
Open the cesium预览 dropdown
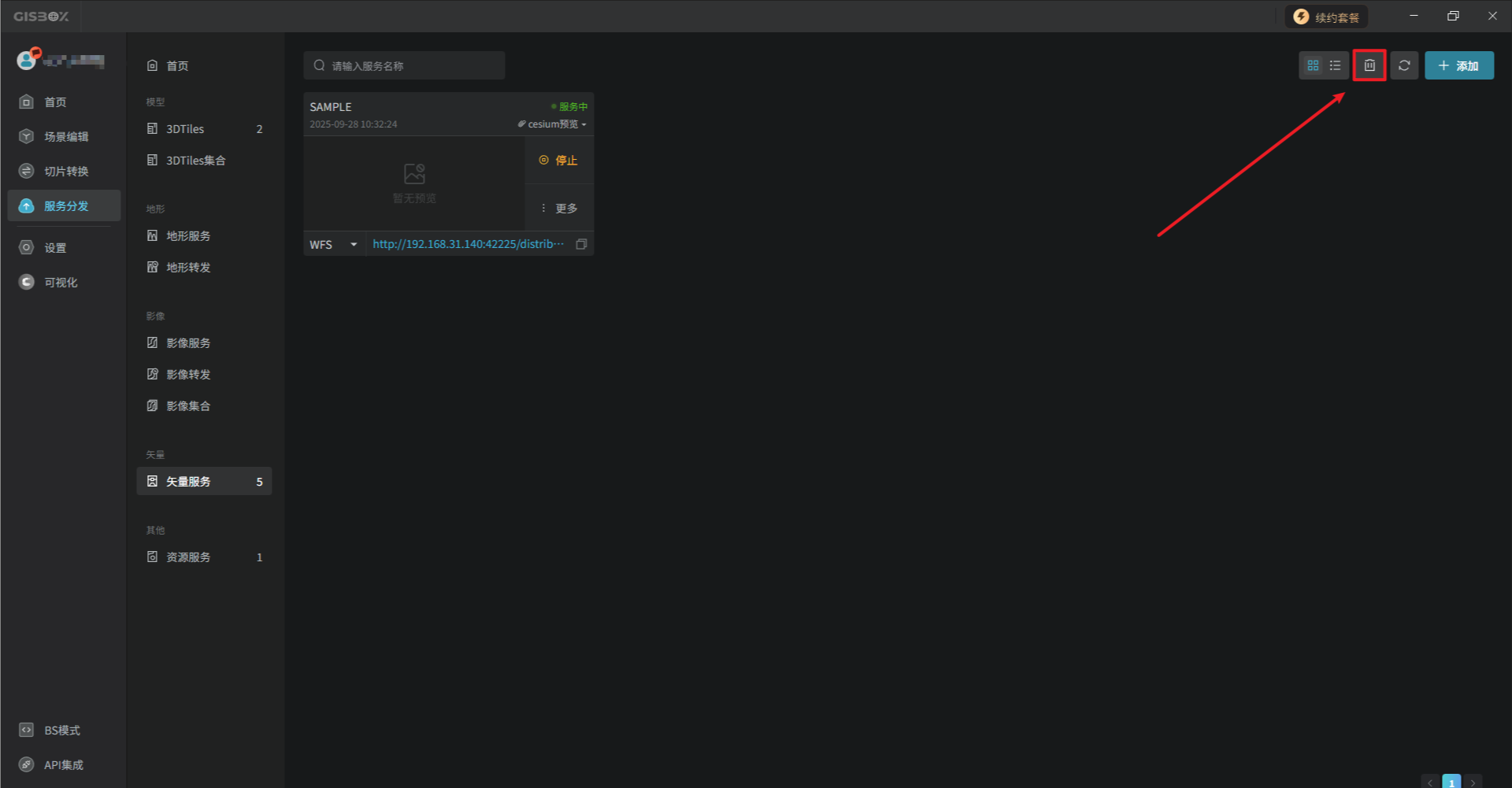(553, 124)
